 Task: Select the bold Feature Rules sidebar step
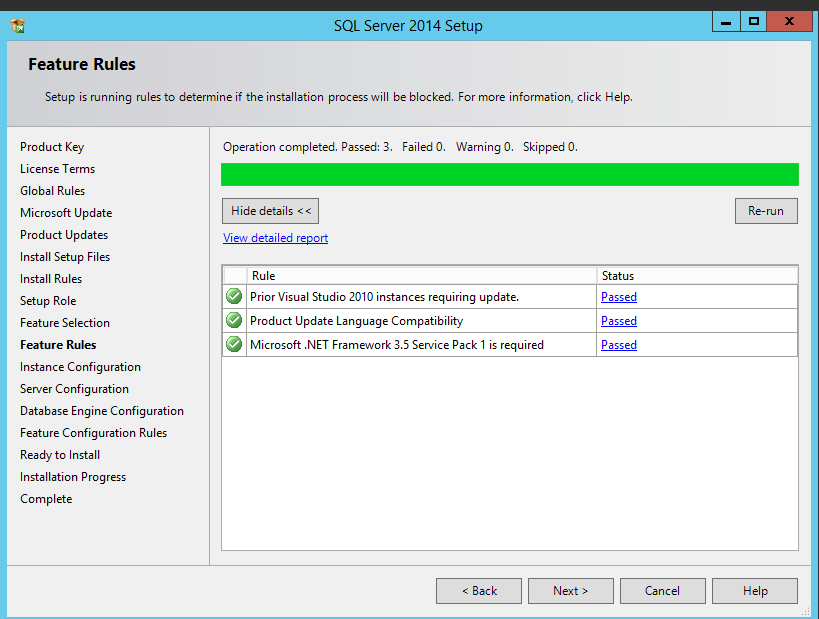pos(58,345)
